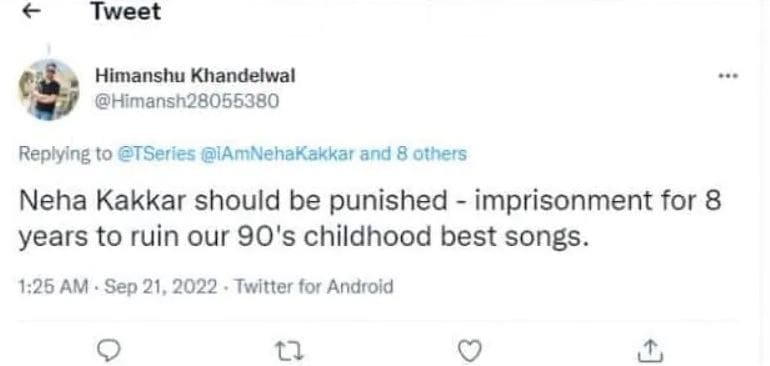Screen dimensions: 770x366
Task: Retweet this post using the retweet icon
Action: tap(288, 351)
